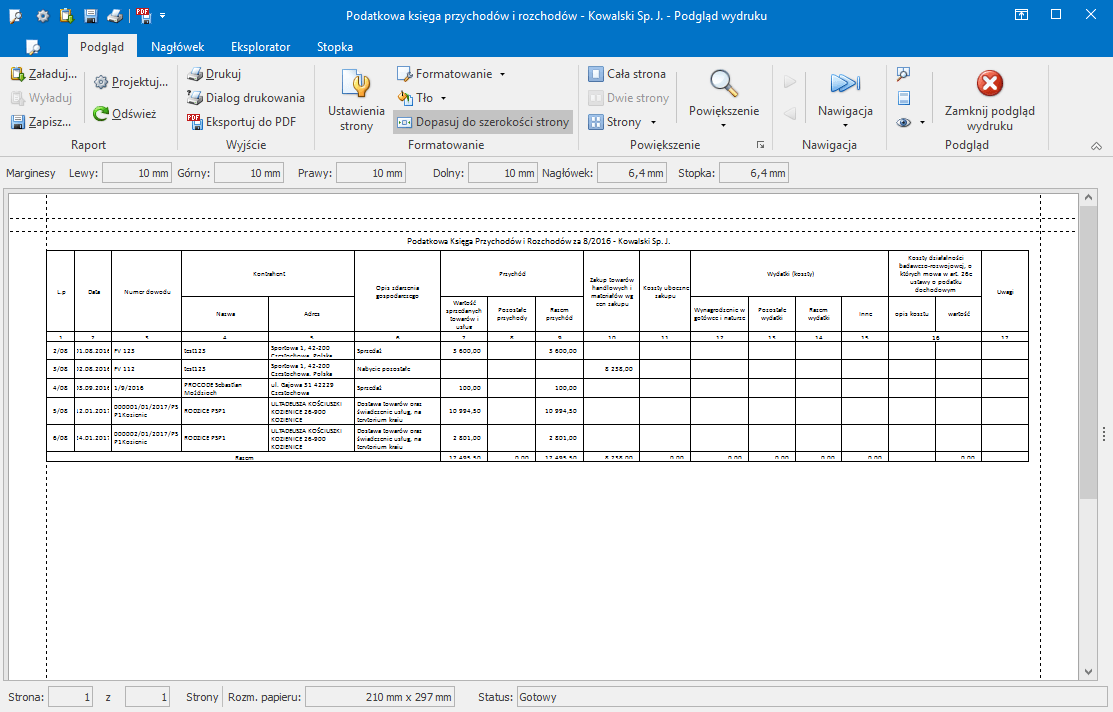Click the PDF save icon in quick access toolbar

(x=143, y=15)
